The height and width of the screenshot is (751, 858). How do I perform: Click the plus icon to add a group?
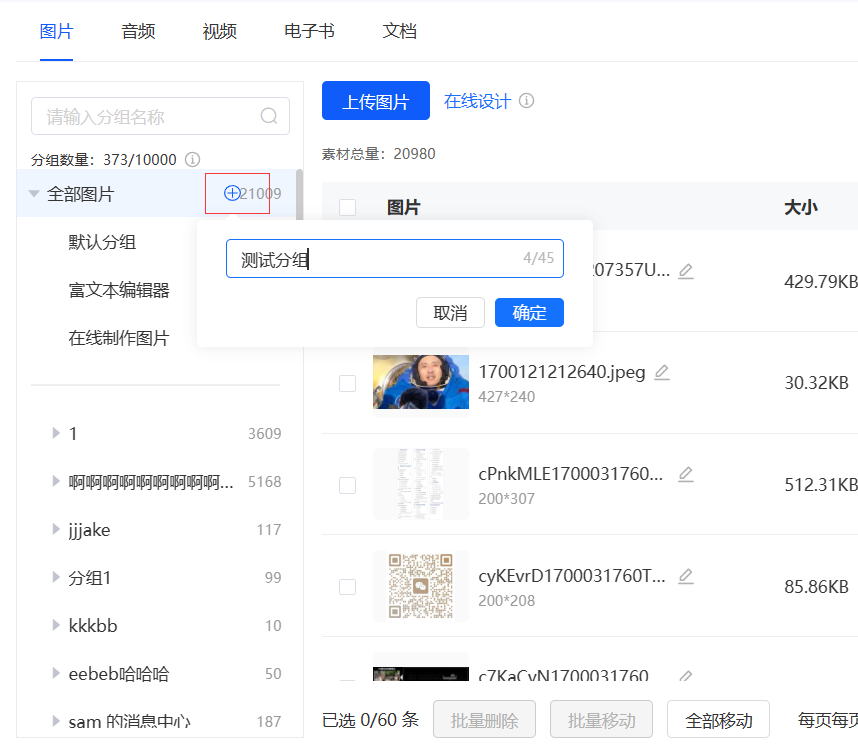pyautogui.click(x=232, y=193)
